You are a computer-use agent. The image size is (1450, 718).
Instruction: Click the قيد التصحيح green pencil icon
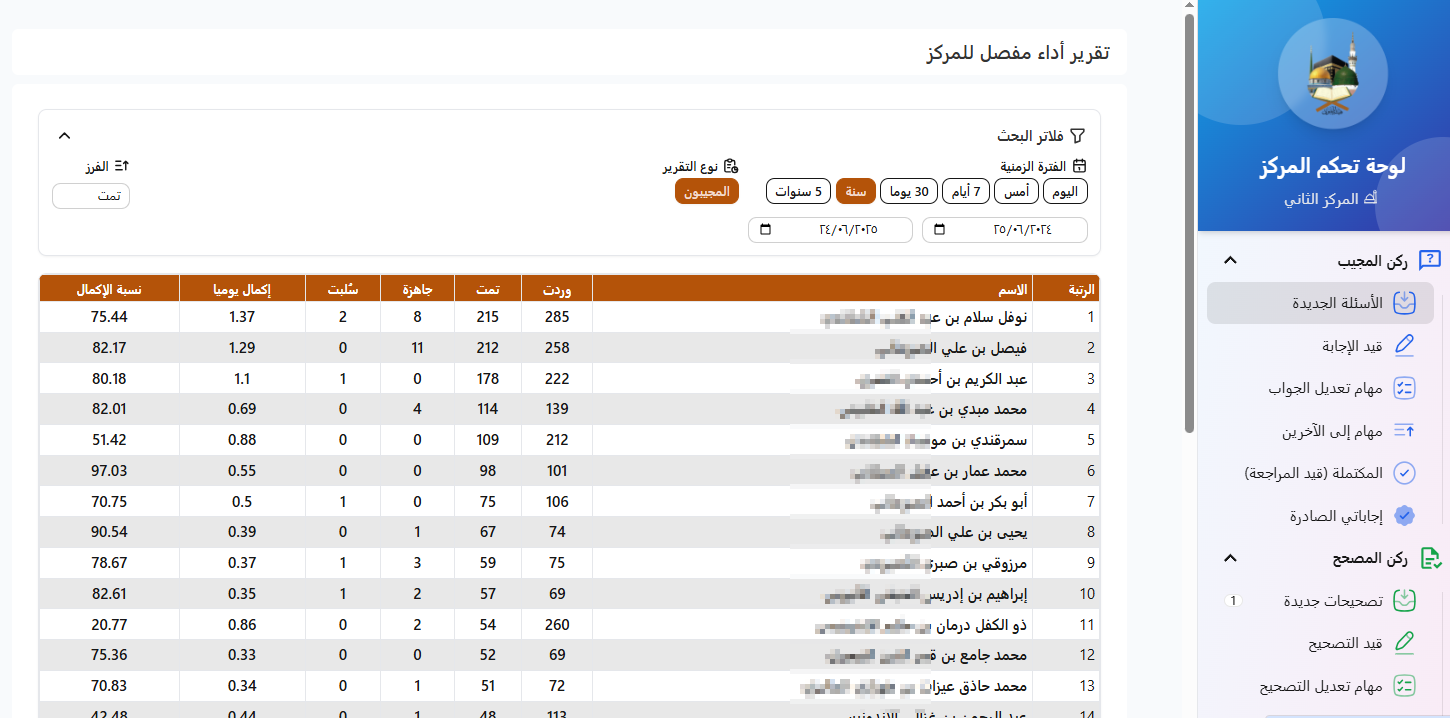pos(1405,643)
